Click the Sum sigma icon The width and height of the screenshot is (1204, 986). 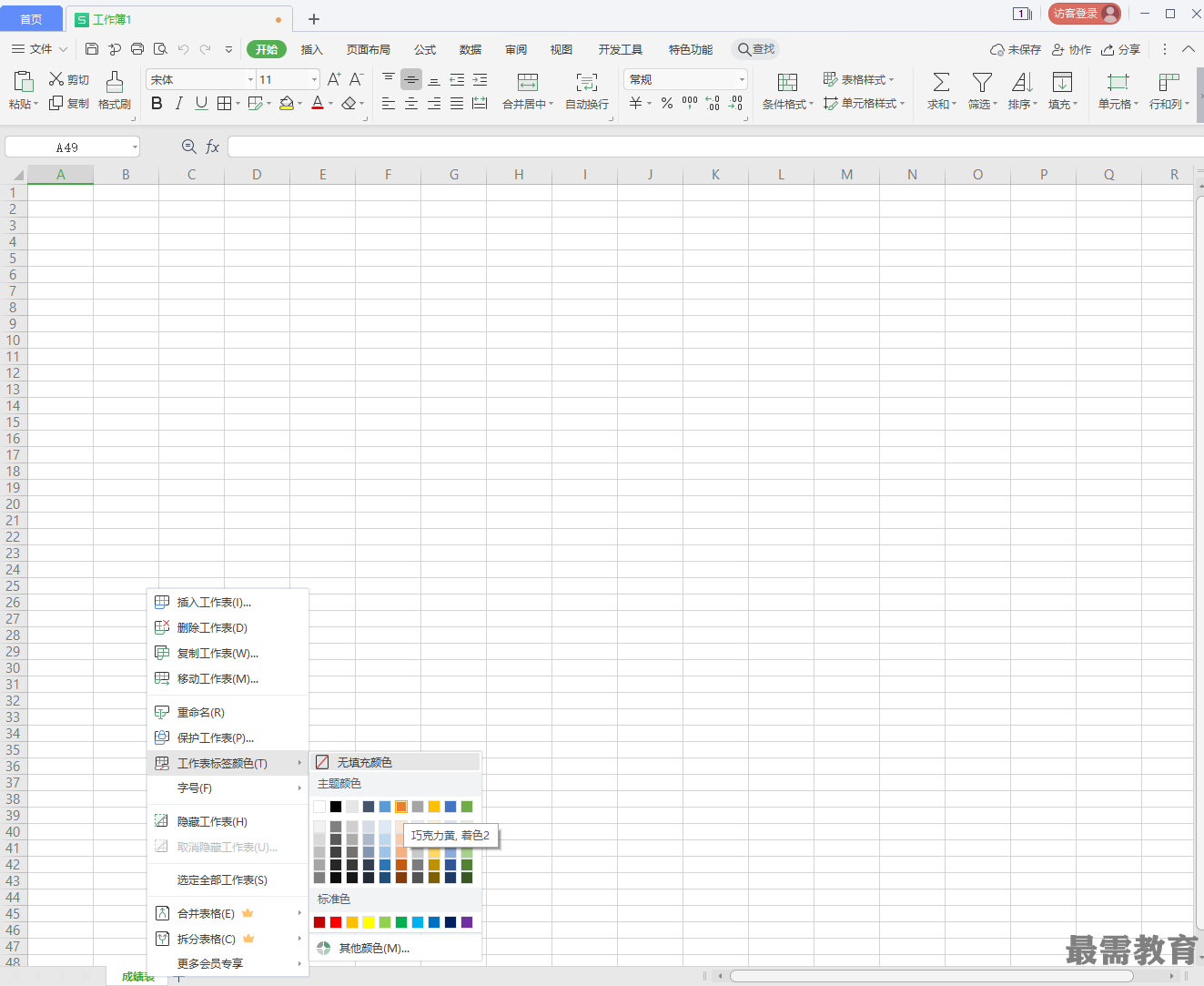pyautogui.click(x=941, y=82)
